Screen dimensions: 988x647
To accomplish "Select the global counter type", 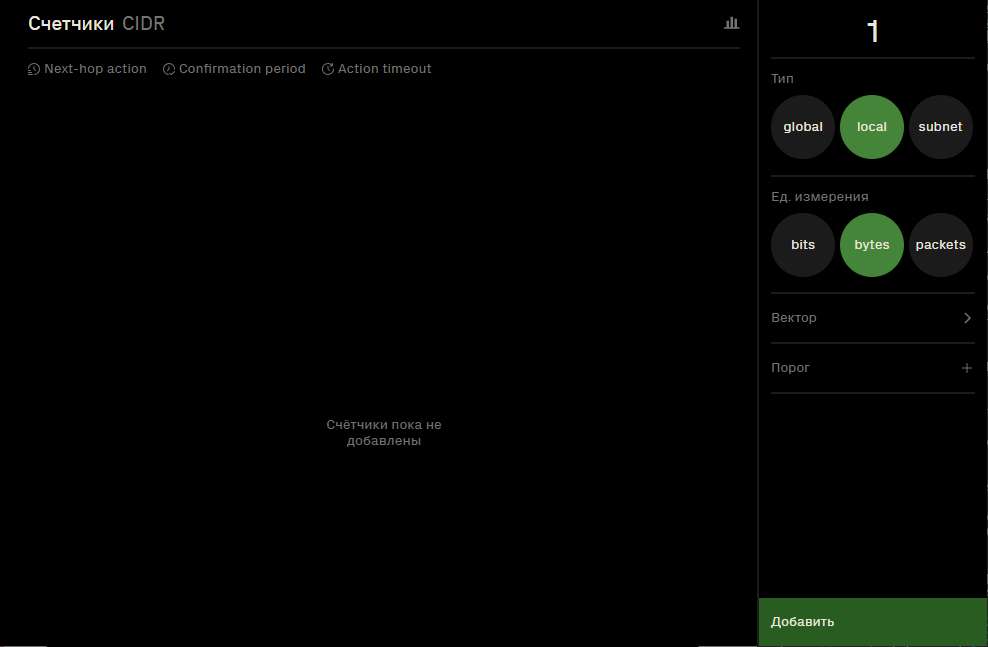I will point(803,127).
